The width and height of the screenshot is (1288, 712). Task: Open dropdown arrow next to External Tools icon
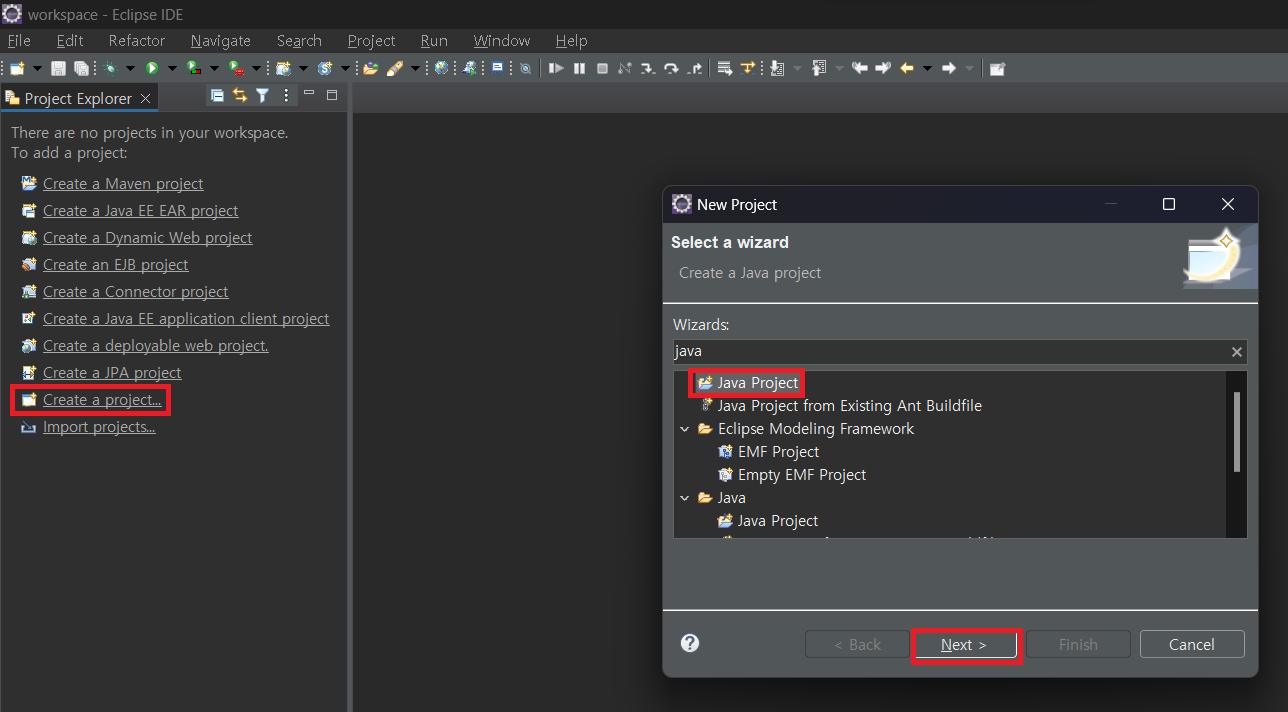click(256, 68)
